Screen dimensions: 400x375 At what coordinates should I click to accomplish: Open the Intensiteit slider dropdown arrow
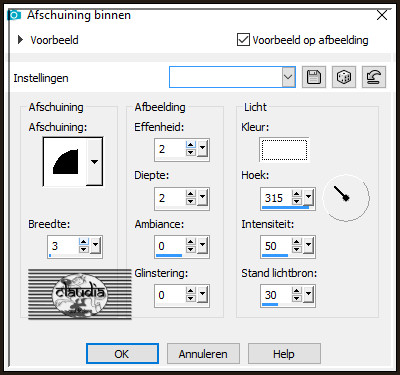(x=308, y=245)
